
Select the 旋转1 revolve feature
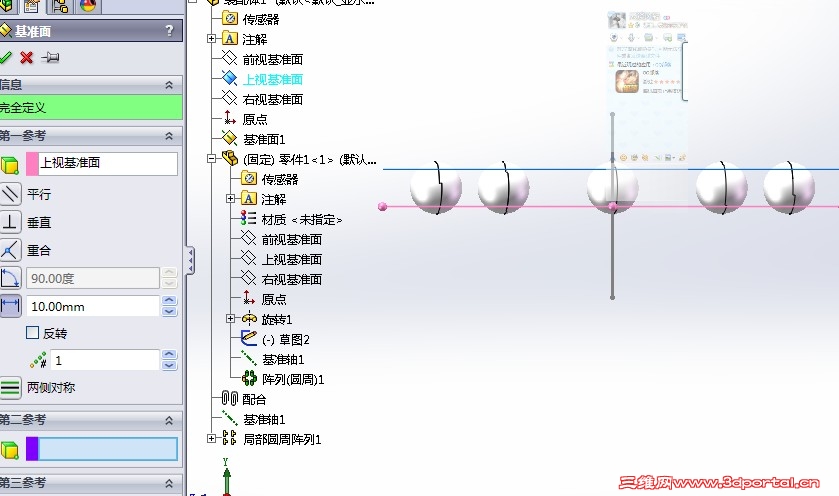click(277, 320)
